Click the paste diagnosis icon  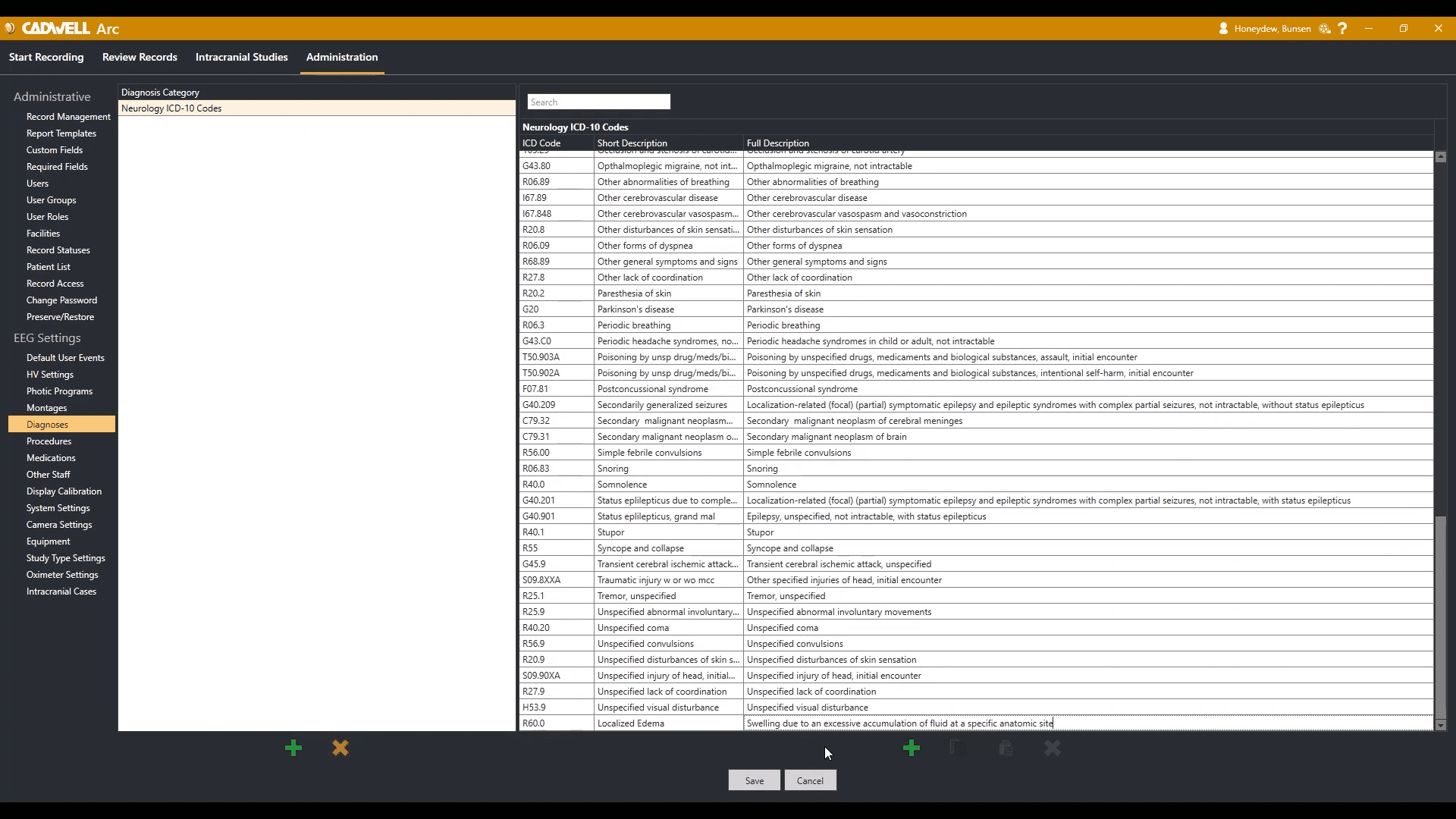click(x=1006, y=748)
